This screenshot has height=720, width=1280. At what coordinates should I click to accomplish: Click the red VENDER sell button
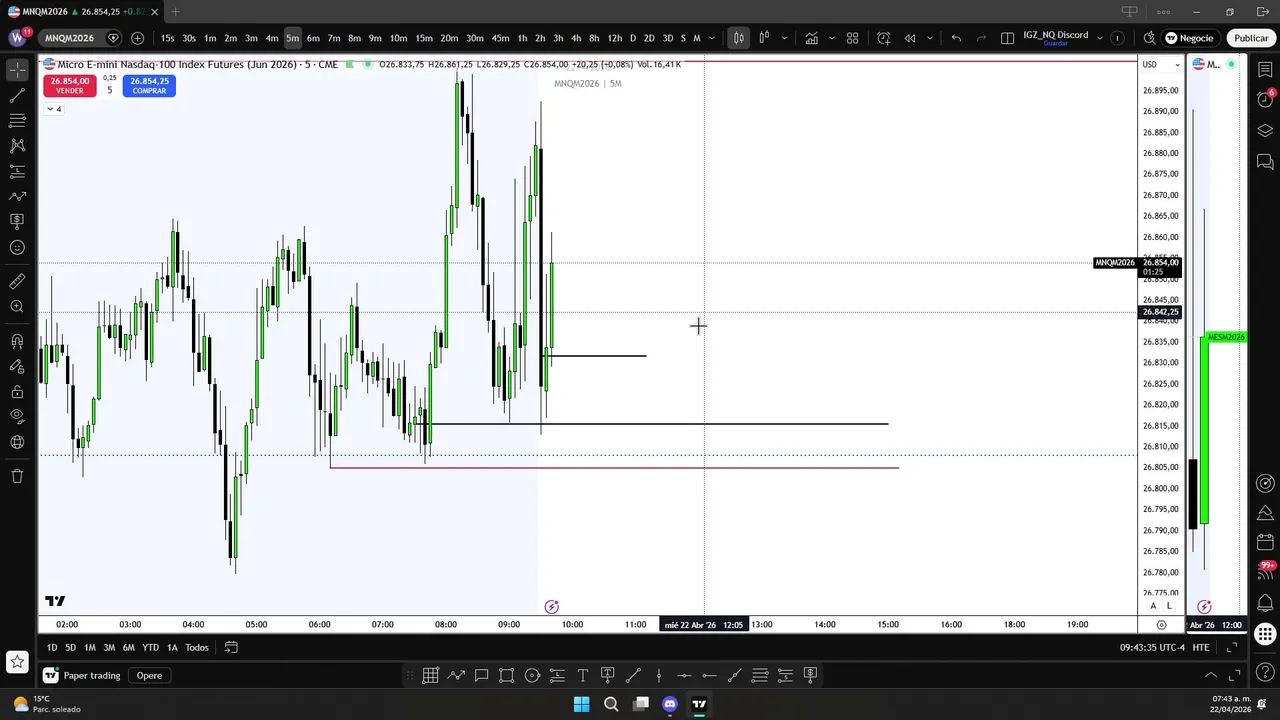pyautogui.click(x=70, y=86)
